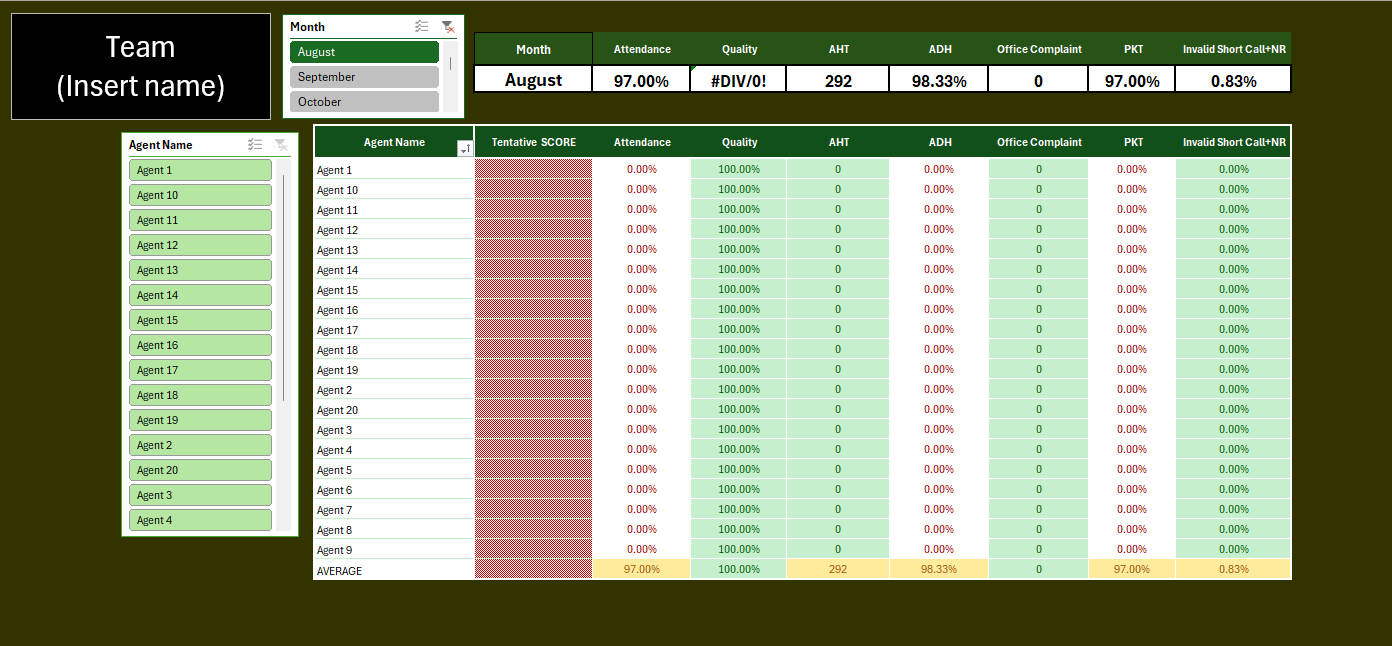The width and height of the screenshot is (1392, 646).
Task: Choose Agent 20 in Agent Name slicer
Action: coord(200,470)
